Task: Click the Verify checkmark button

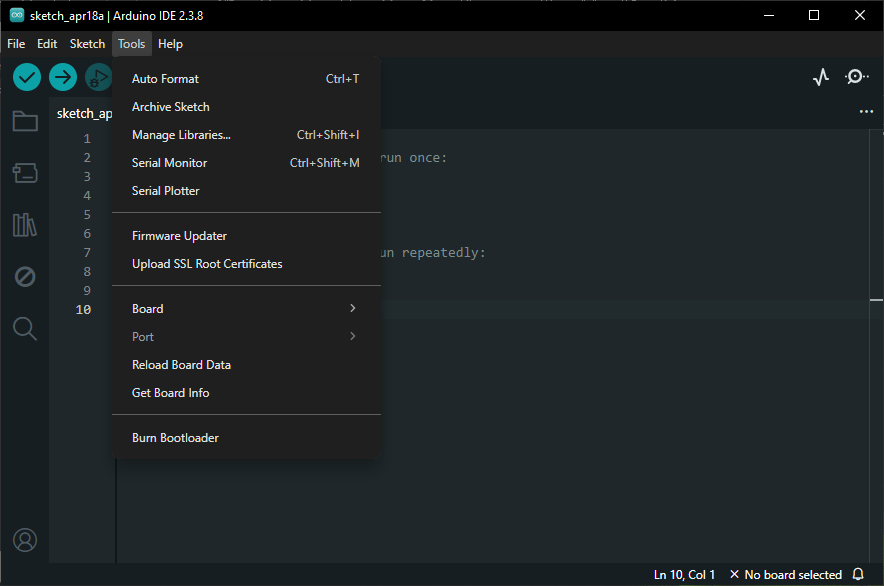Action: pyautogui.click(x=27, y=77)
